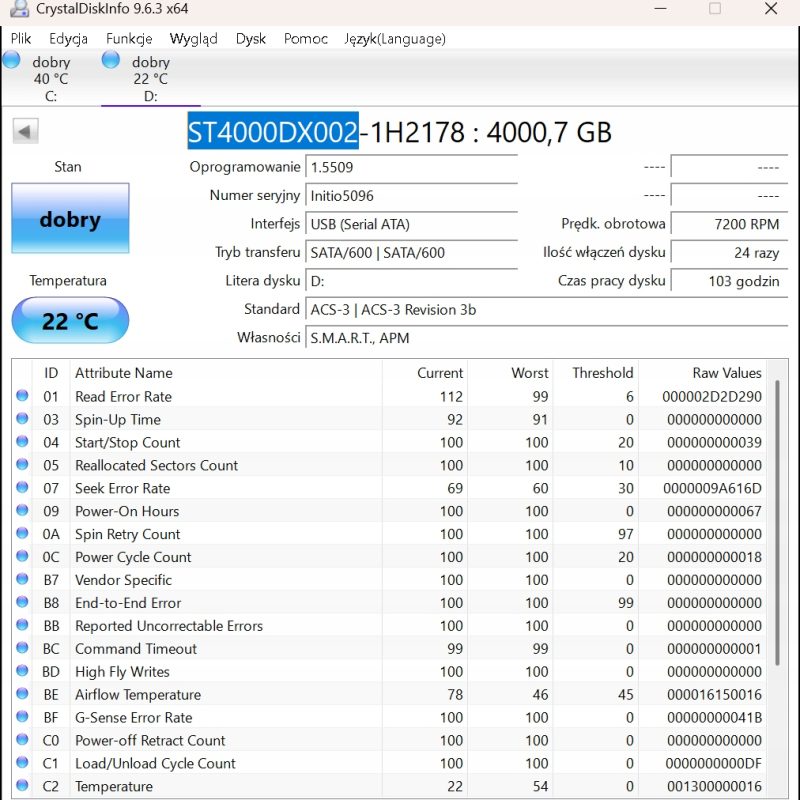Open the Dysk menu
800x800 pixels.
click(x=251, y=39)
